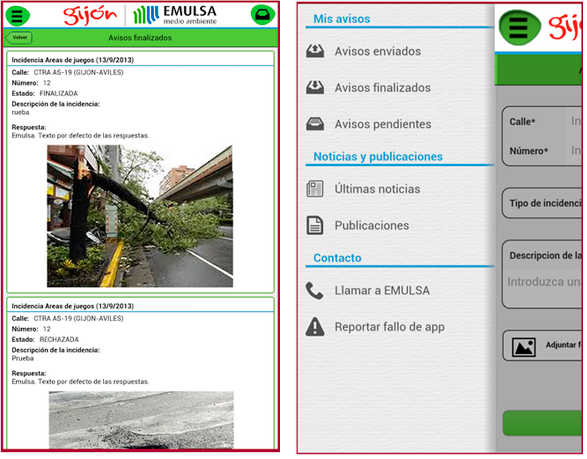Click the Avisos finalizados download tray icon

(x=315, y=87)
